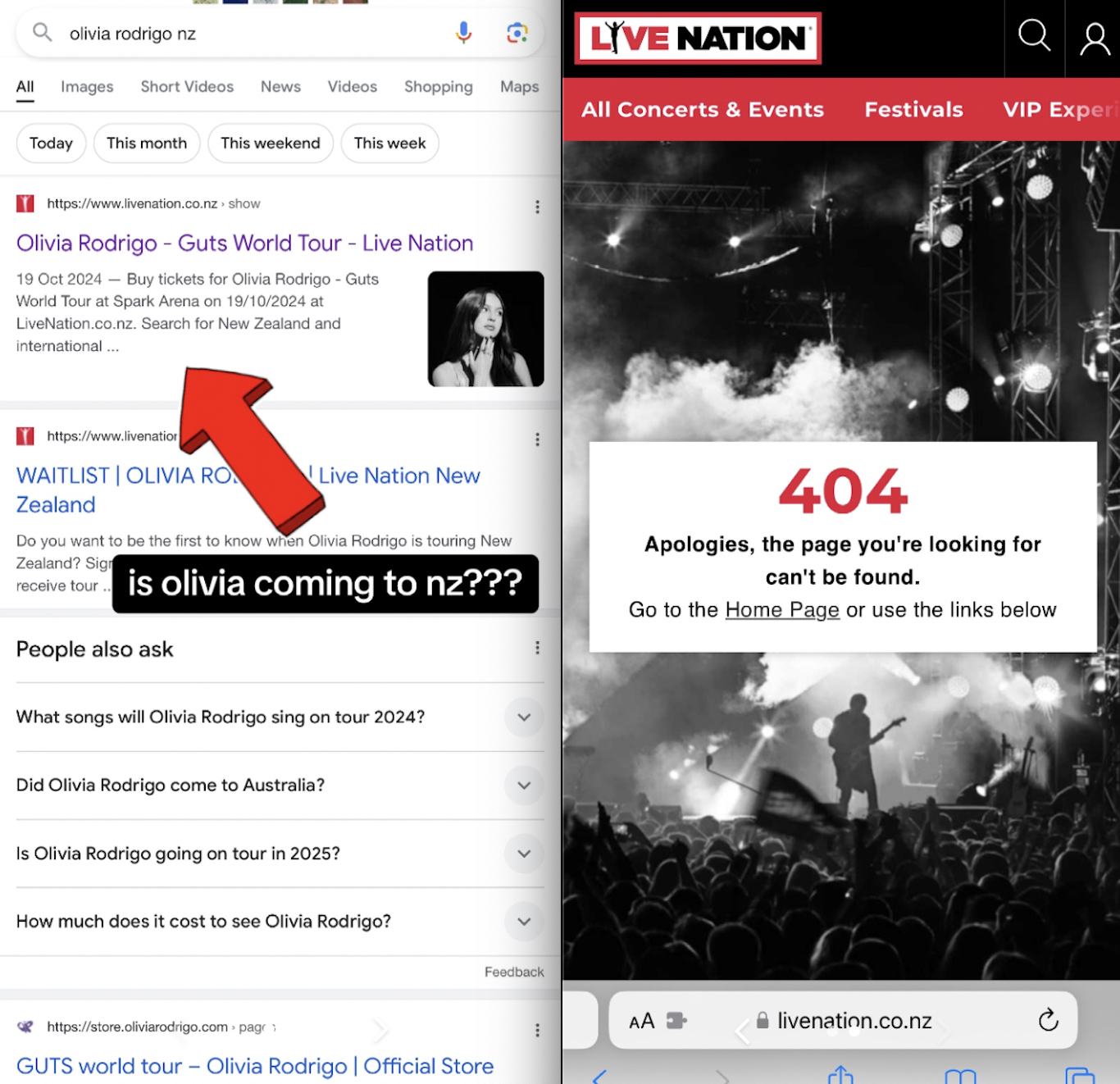
Task: Expand 'Is Olivia Rodrigo going on tour in 2025?'
Action: point(280,853)
